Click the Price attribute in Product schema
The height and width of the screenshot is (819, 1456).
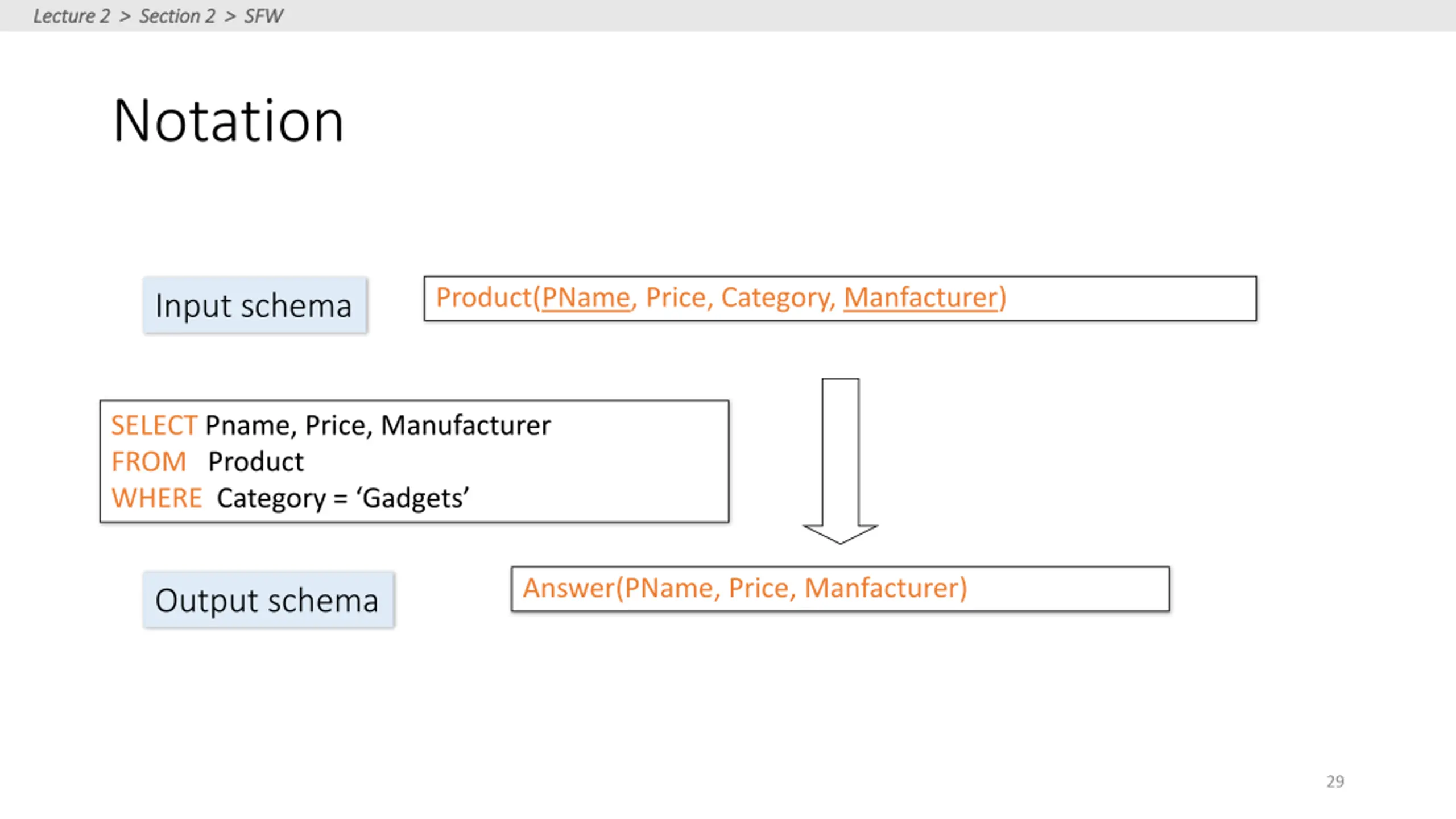[x=676, y=297]
